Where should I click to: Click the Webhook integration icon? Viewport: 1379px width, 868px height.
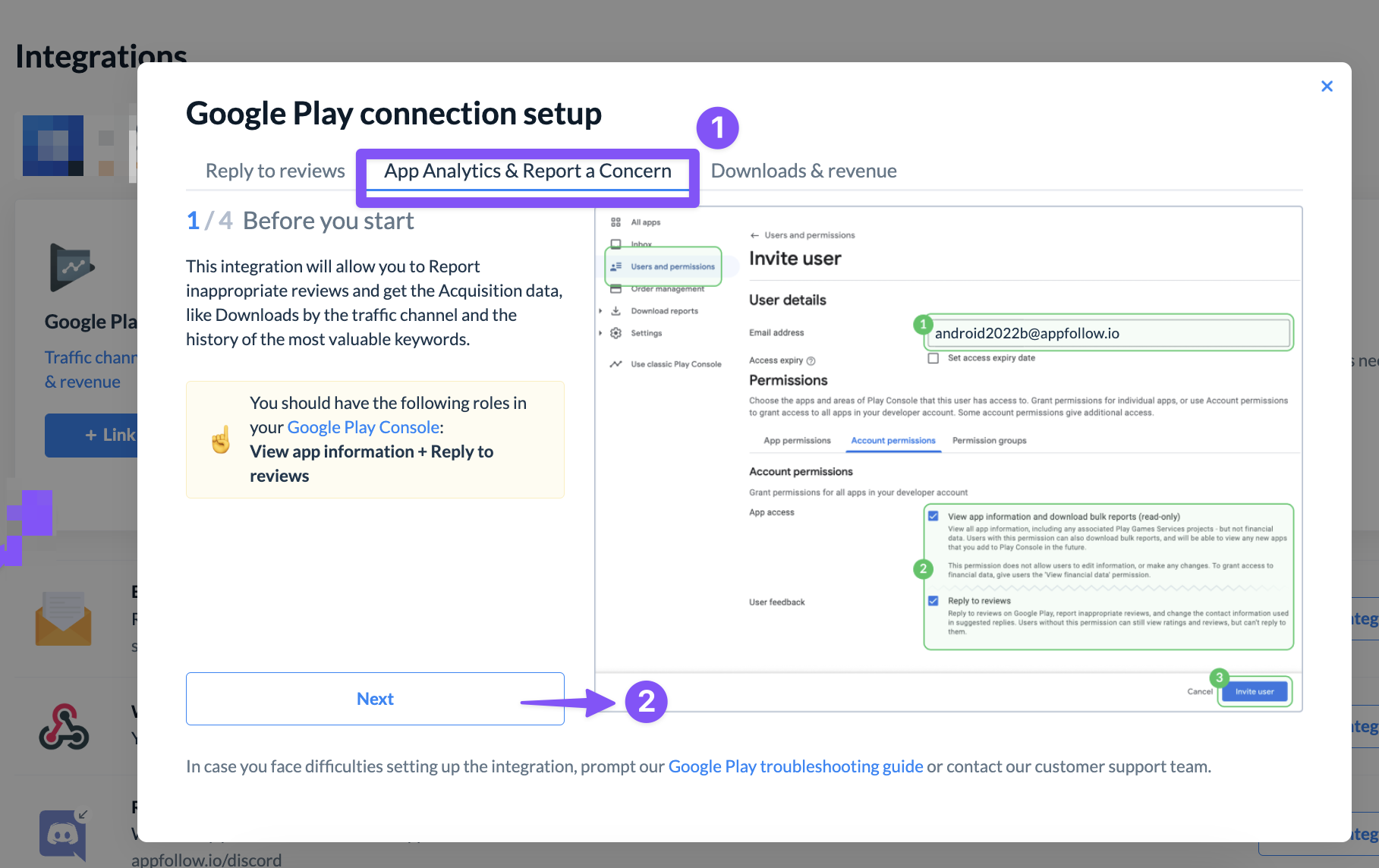(64, 726)
